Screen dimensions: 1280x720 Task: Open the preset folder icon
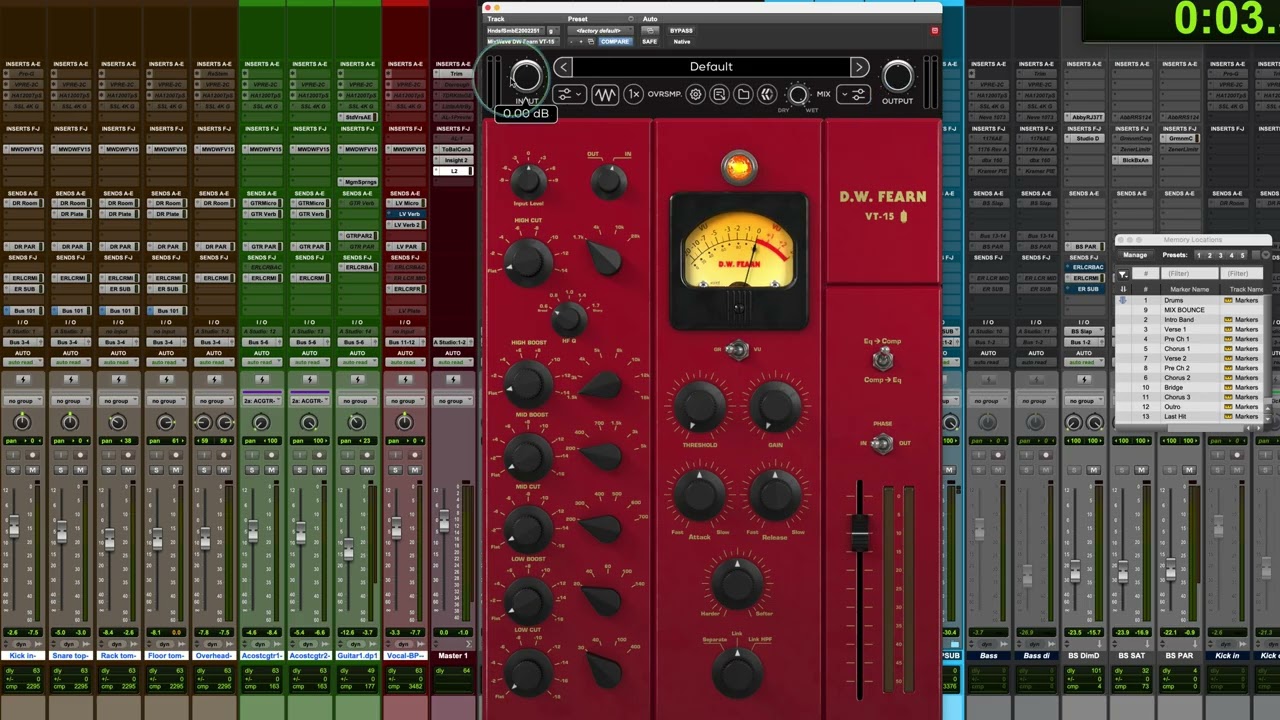point(743,95)
